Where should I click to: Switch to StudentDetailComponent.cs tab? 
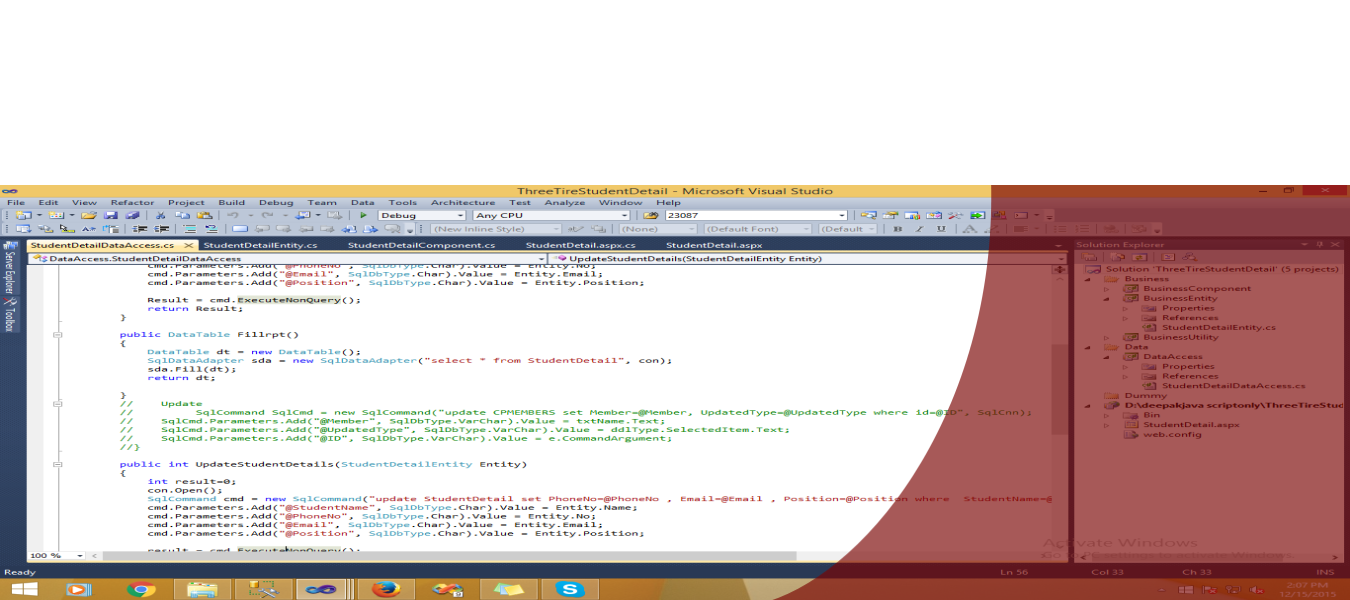[x=421, y=245]
